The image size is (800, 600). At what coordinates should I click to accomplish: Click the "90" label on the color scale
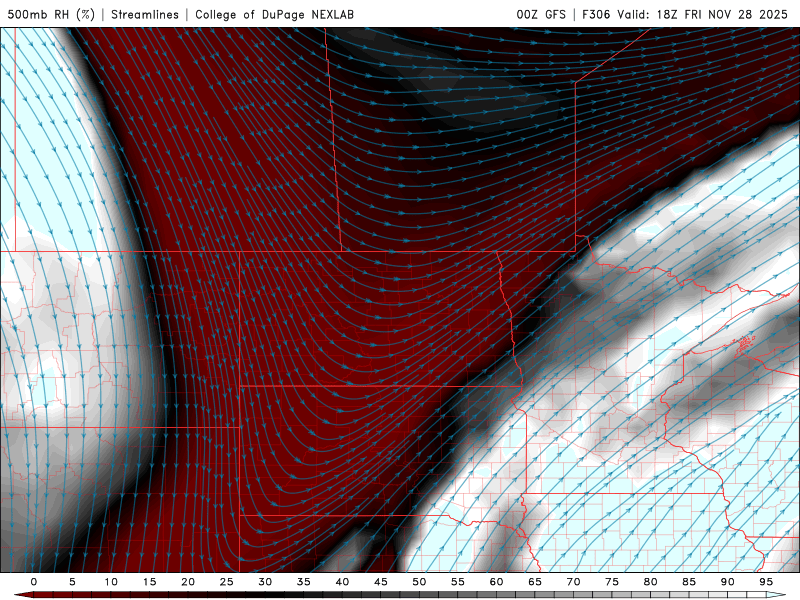pyautogui.click(x=727, y=582)
